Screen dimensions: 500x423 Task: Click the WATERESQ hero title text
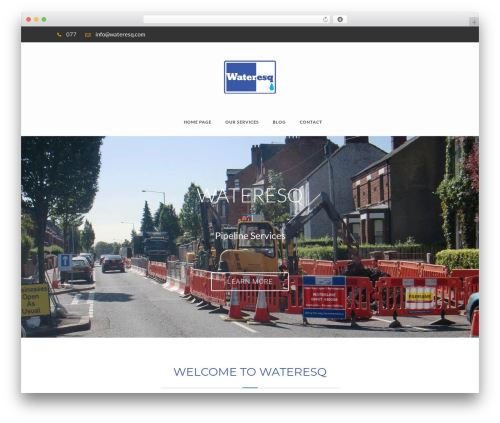point(250,196)
